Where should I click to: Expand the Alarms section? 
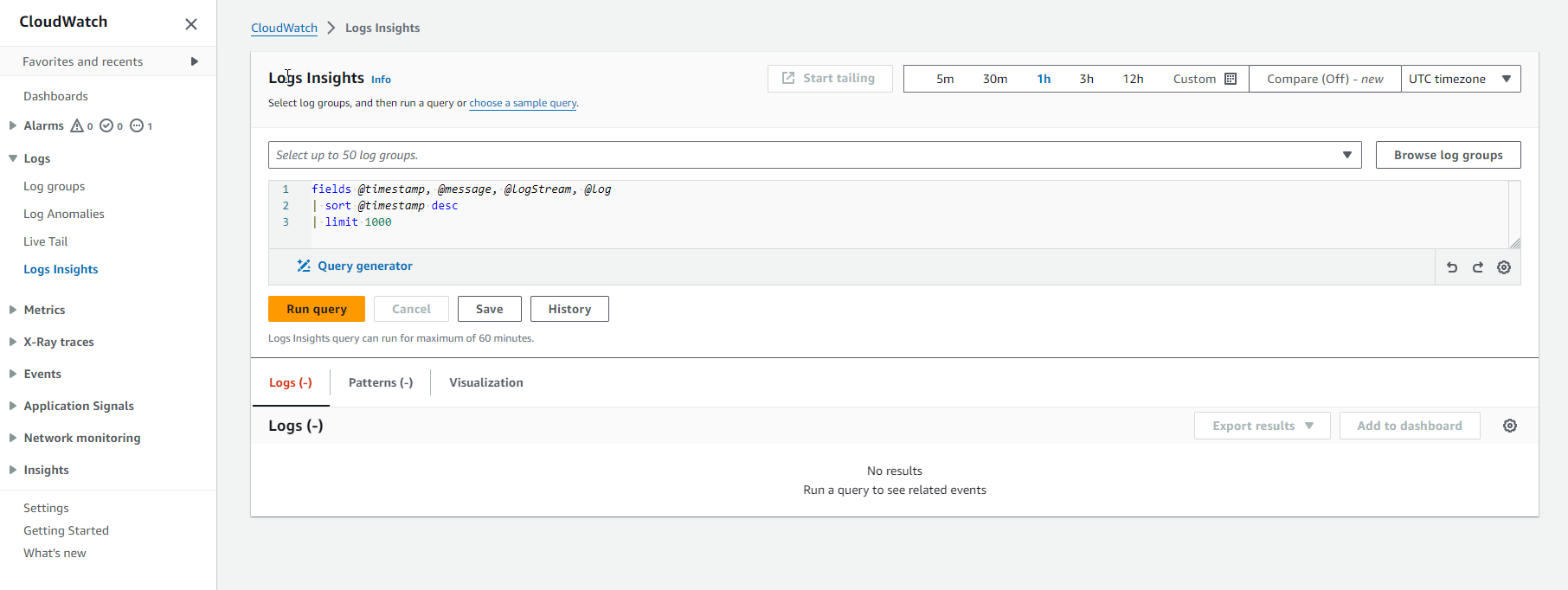pyautogui.click(x=13, y=125)
